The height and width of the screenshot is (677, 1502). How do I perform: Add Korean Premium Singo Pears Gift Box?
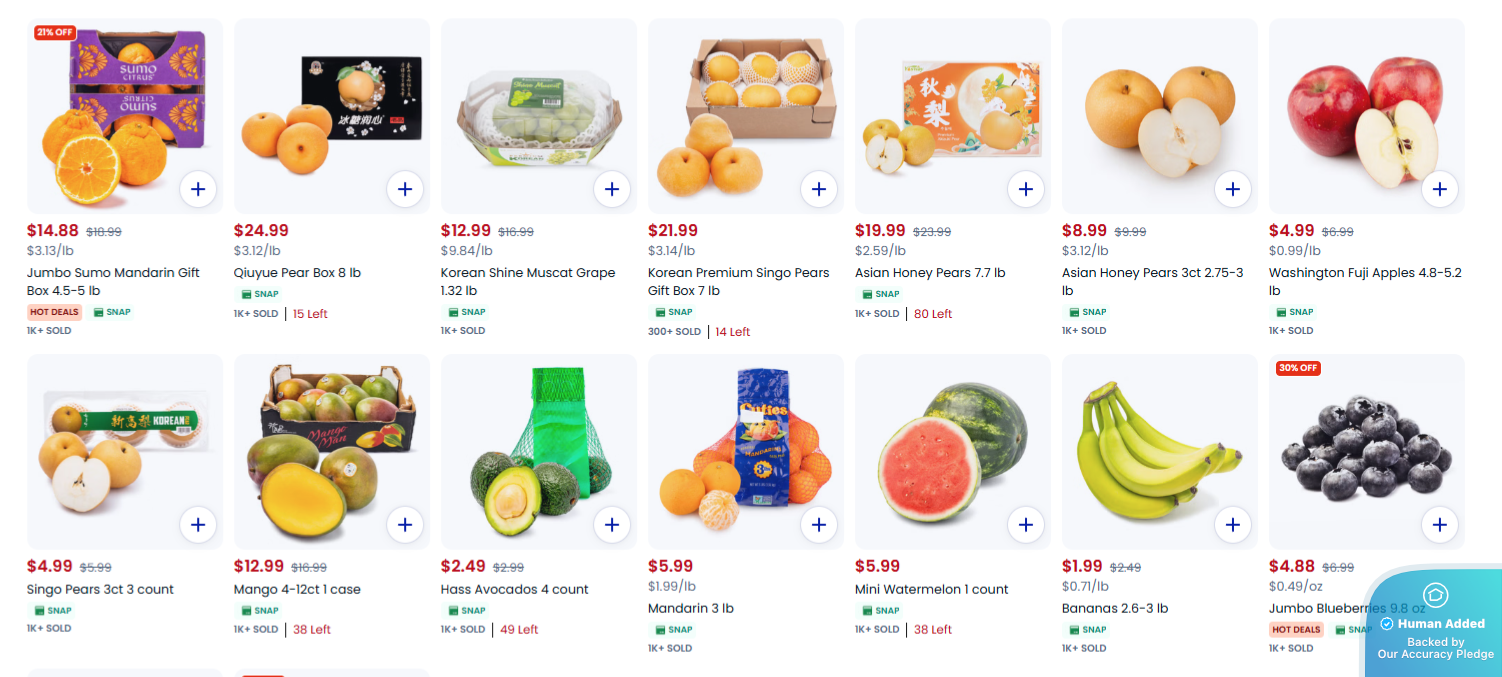click(x=819, y=188)
